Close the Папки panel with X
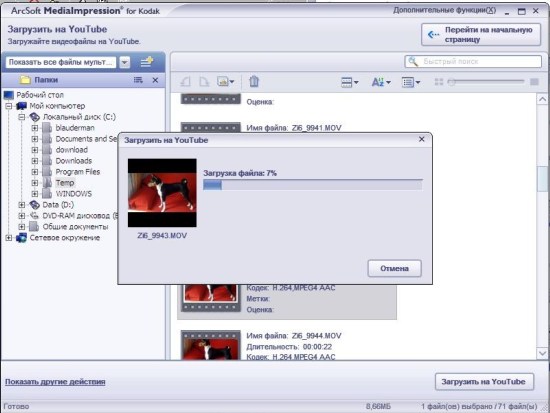550x413 pixels. [x=155, y=80]
